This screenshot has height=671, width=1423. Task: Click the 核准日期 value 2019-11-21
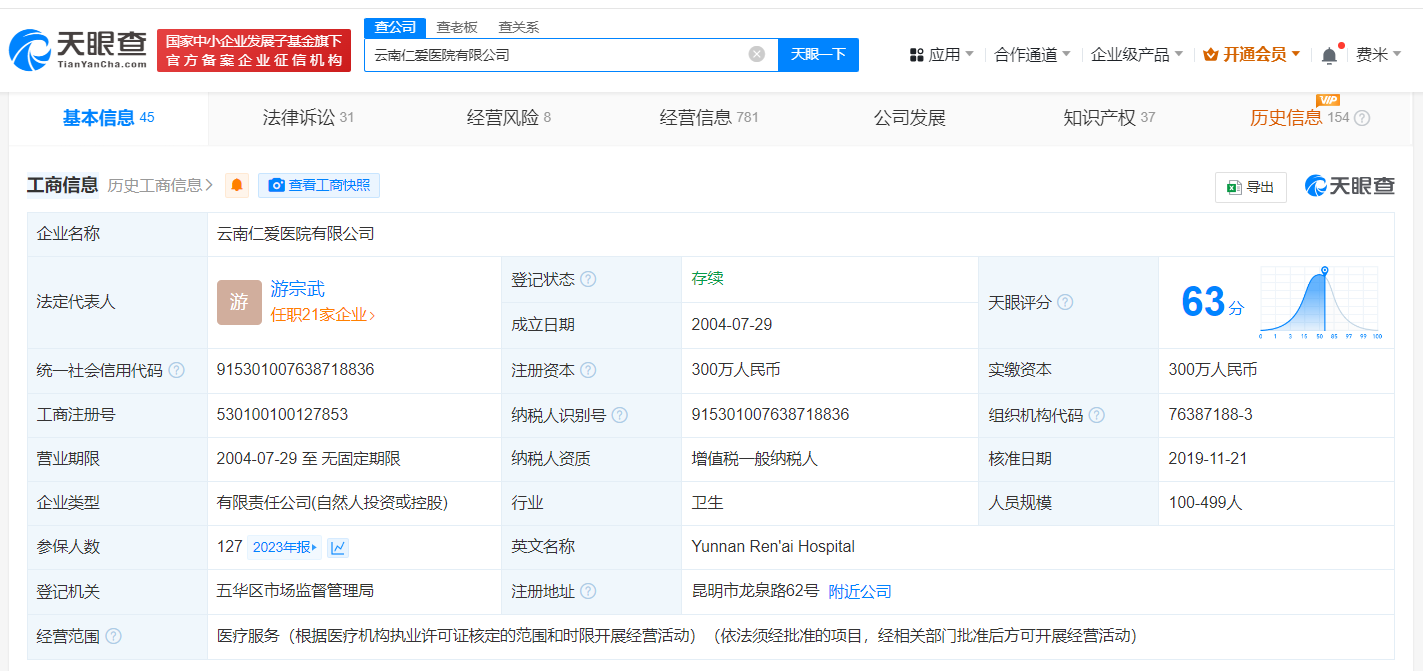pos(1210,459)
